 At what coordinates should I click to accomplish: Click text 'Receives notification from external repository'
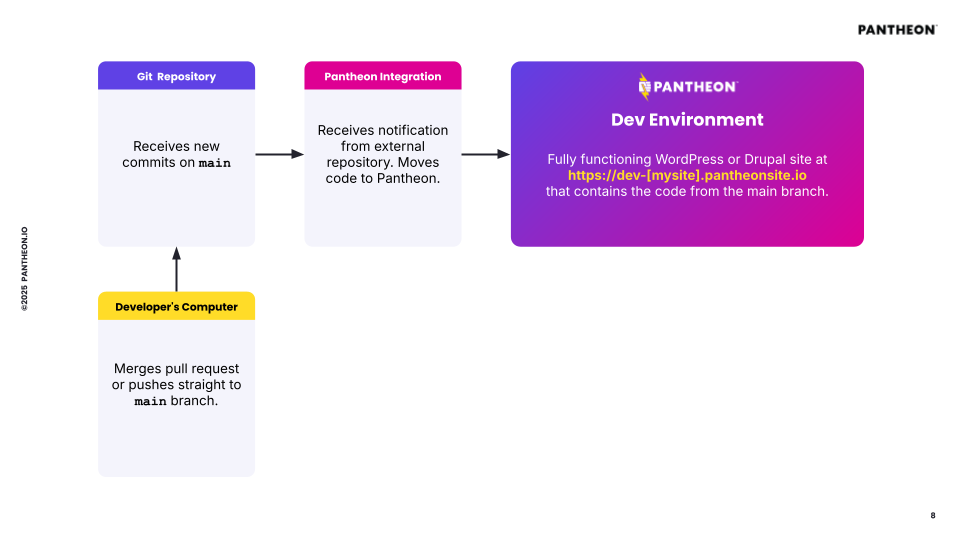point(383,146)
